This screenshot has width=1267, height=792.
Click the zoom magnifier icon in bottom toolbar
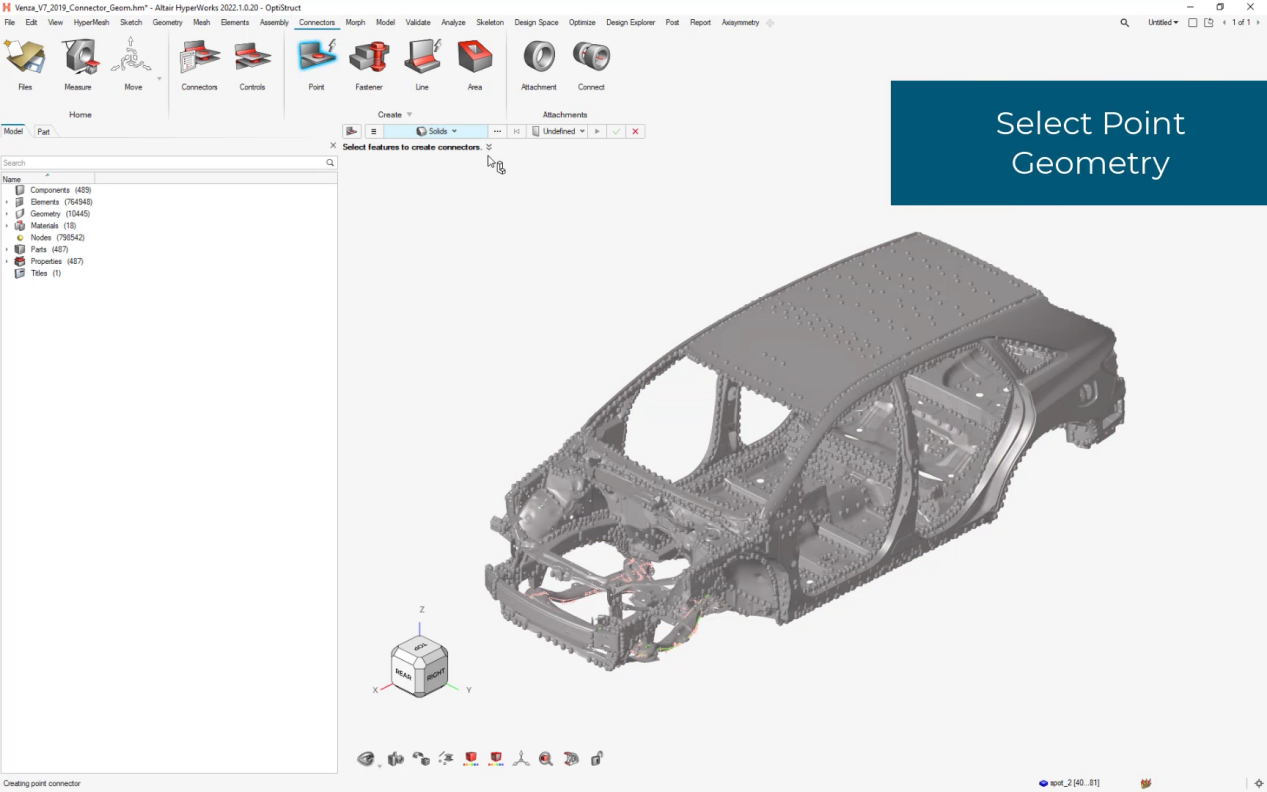546,759
